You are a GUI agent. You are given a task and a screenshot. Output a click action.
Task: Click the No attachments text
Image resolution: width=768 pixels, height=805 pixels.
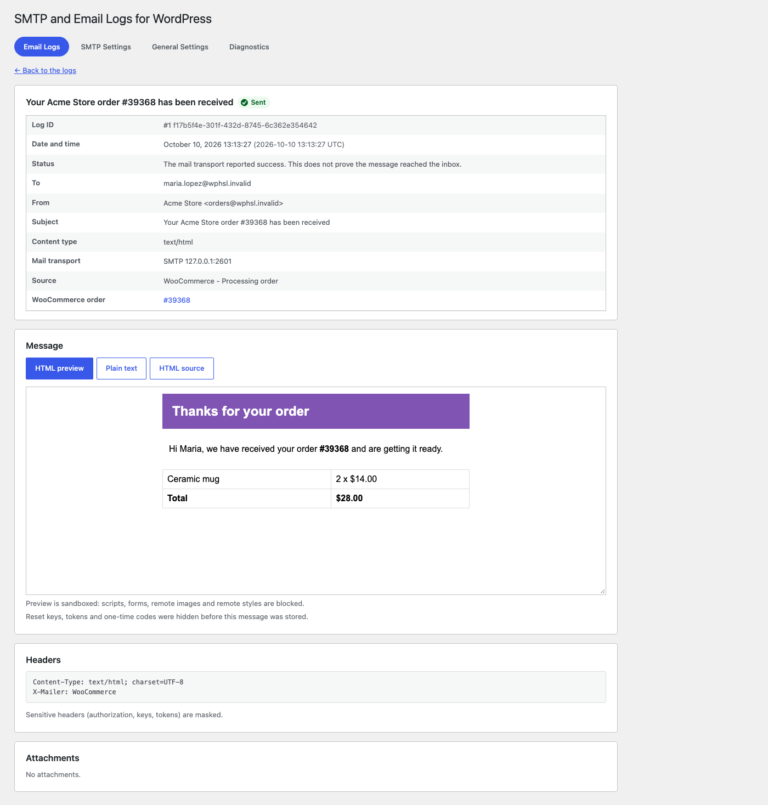click(53, 775)
